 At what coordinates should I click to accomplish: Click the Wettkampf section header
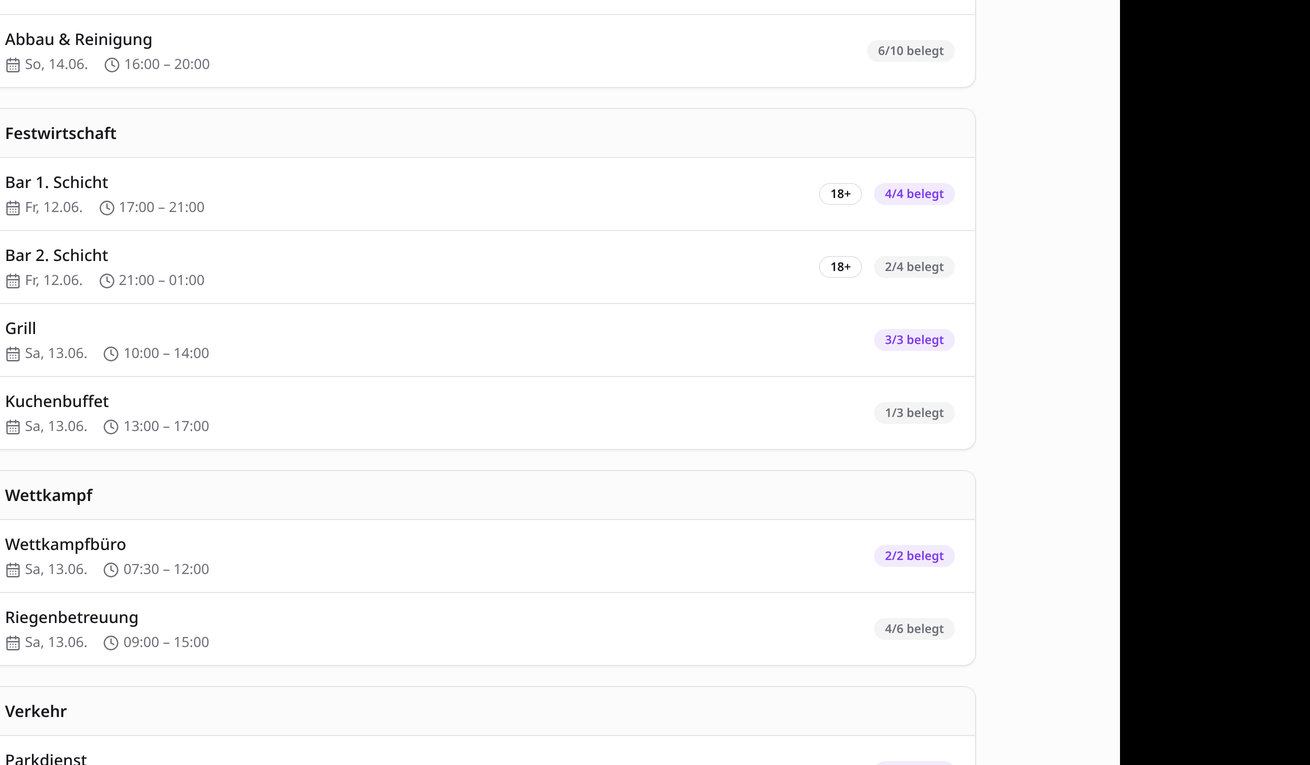point(49,495)
